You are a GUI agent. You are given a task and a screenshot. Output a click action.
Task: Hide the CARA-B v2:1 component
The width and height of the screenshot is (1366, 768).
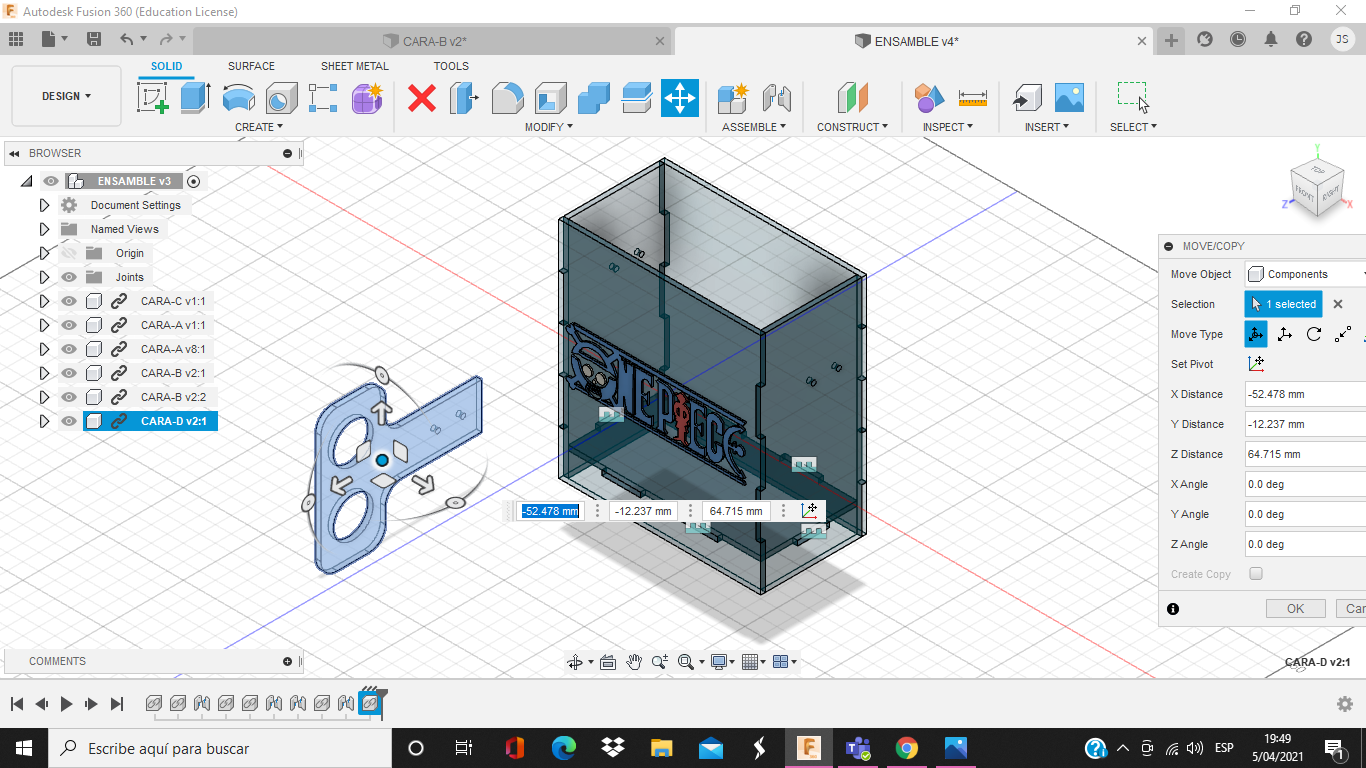pyautogui.click(x=69, y=373)
